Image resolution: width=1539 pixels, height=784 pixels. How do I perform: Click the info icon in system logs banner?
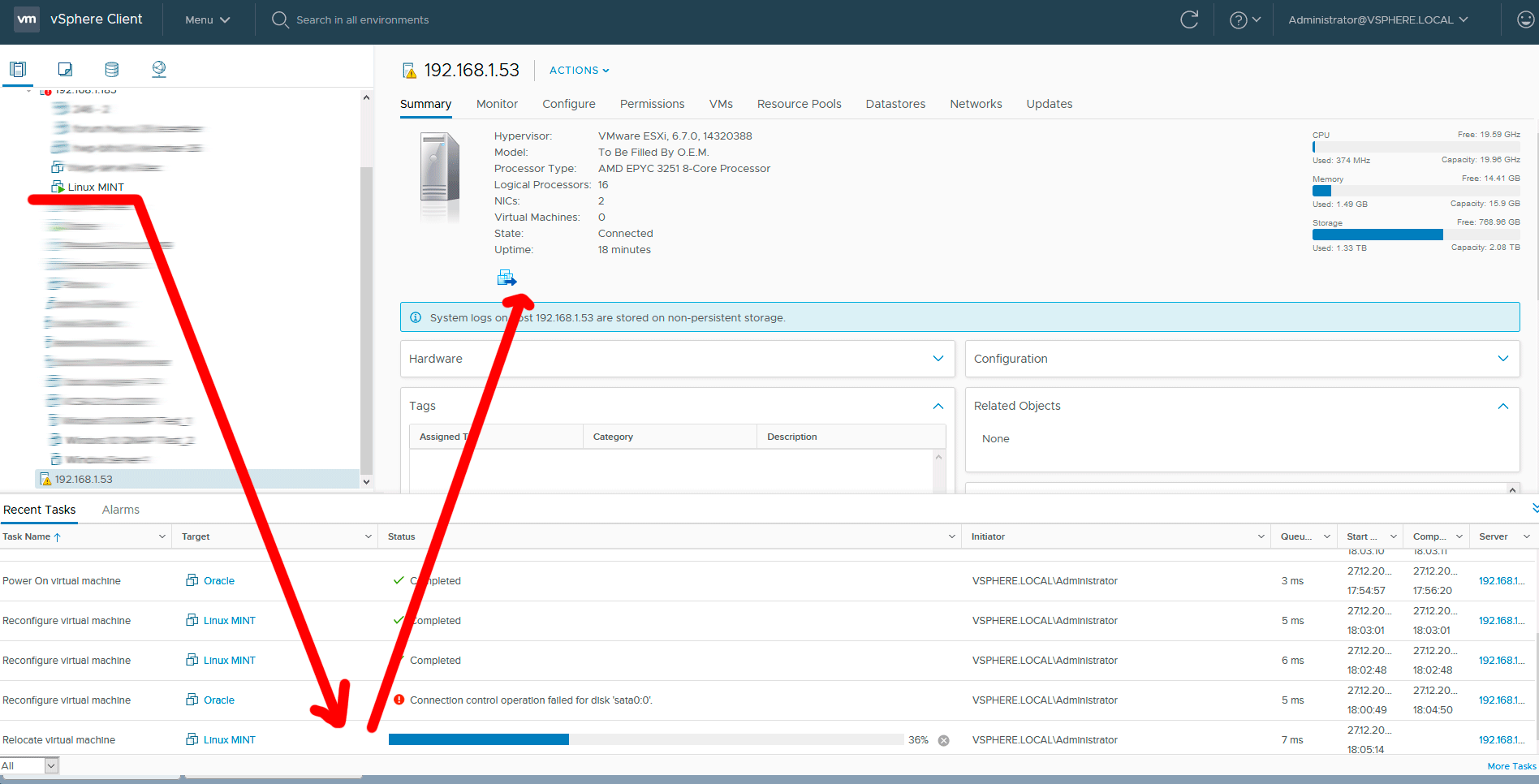click(x=416, y=317)
